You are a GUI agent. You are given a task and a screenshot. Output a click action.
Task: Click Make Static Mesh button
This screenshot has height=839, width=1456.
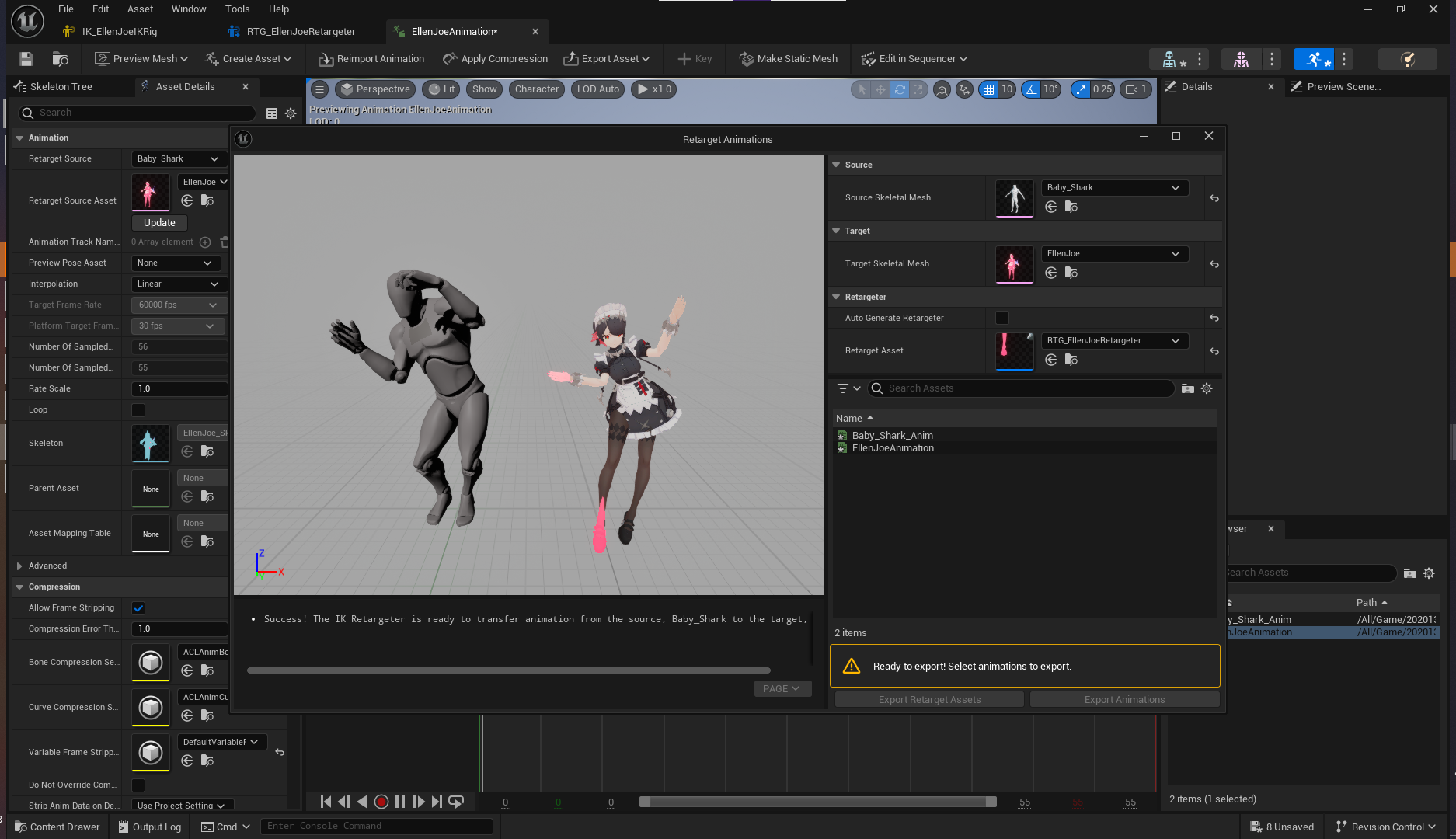click(x=788, y=59)
